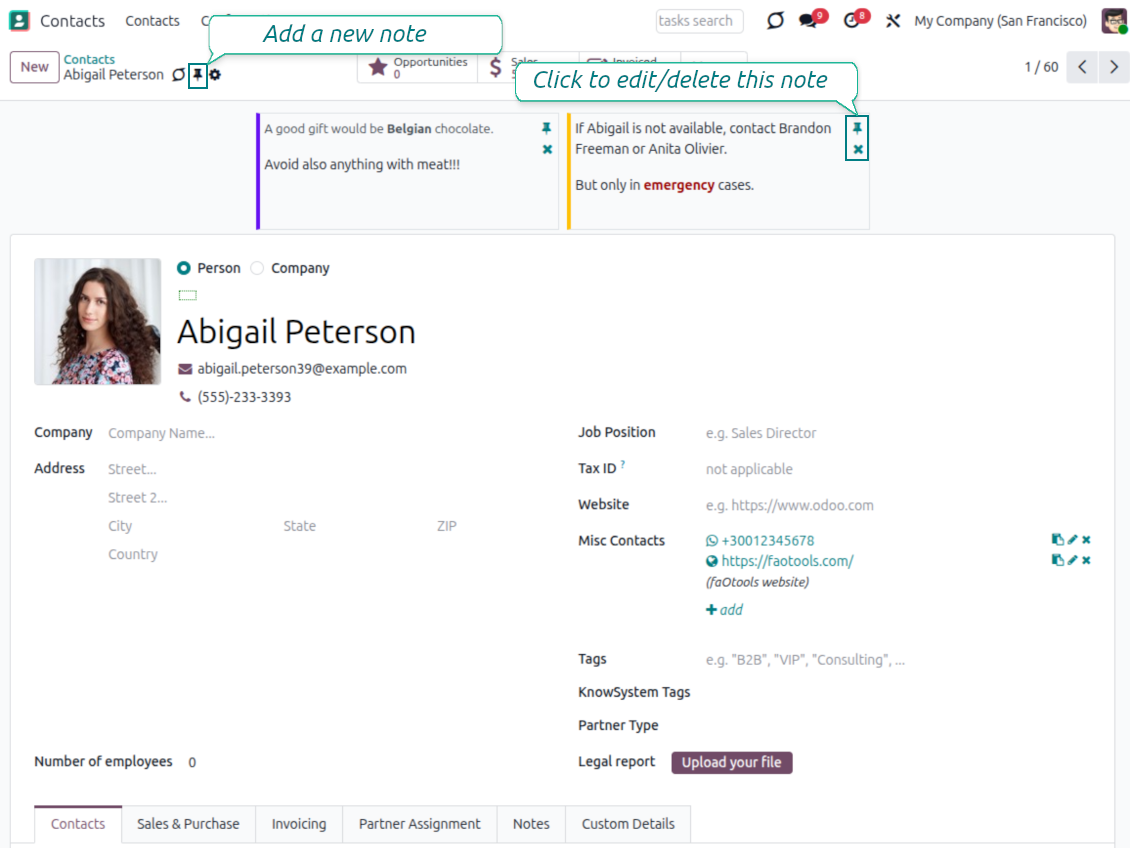Image resolution: width=1130 pixels, height=848 pixels.
Task: Click the pin icon to add a new note
Action: pyautogui.click(x=198, y=75)
